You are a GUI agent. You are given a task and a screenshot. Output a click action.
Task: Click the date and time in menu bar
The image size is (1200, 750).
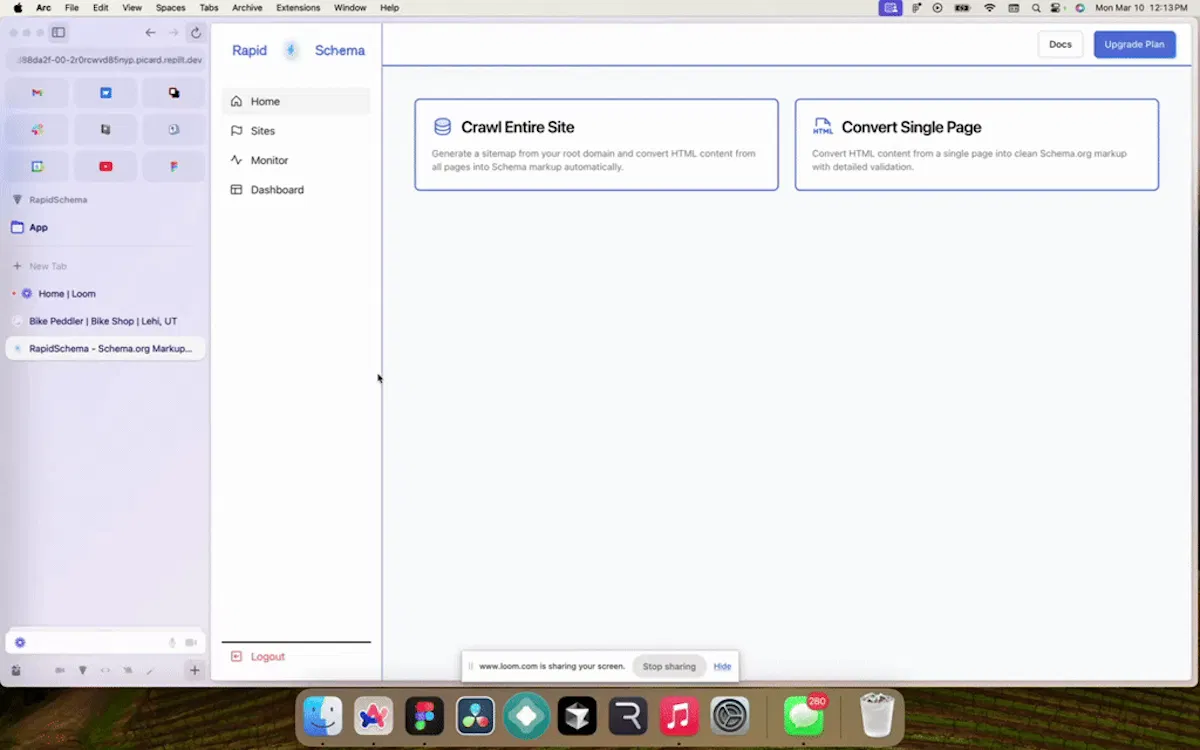point(1141,7)
